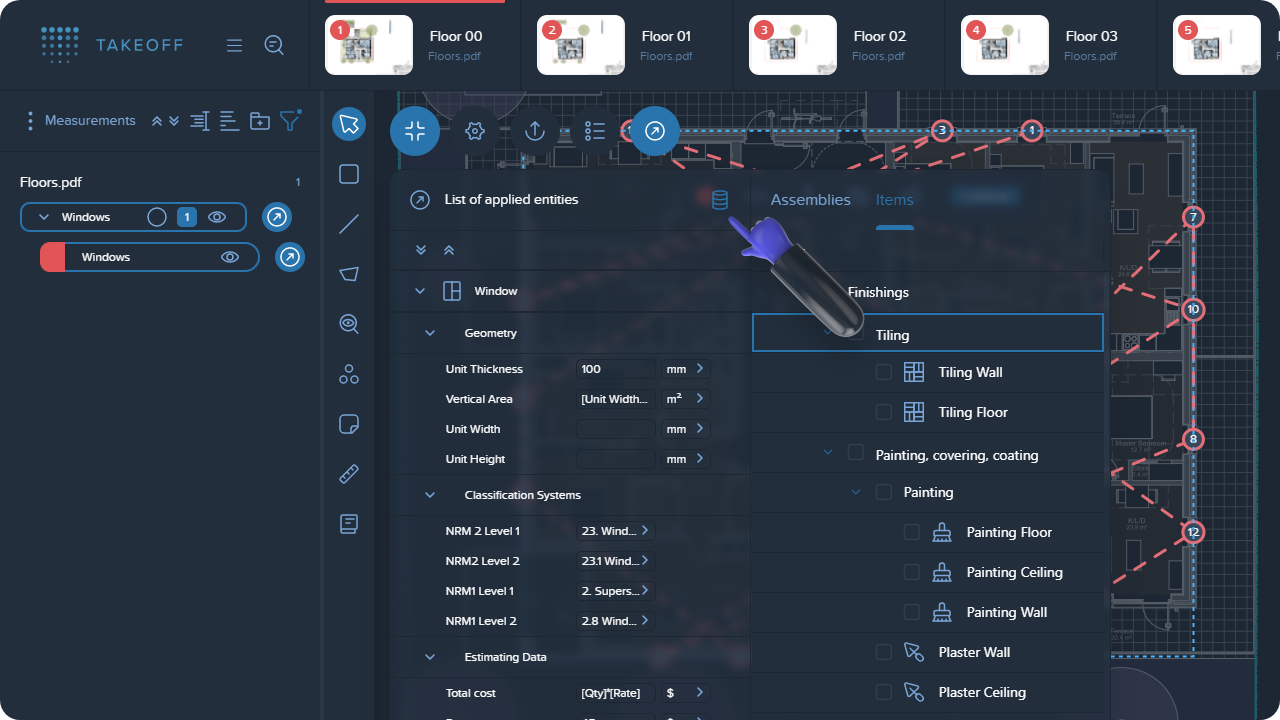Select the rectangle area tool
The width and height of the screenshot is (1280, 720).
coord(349,174)
